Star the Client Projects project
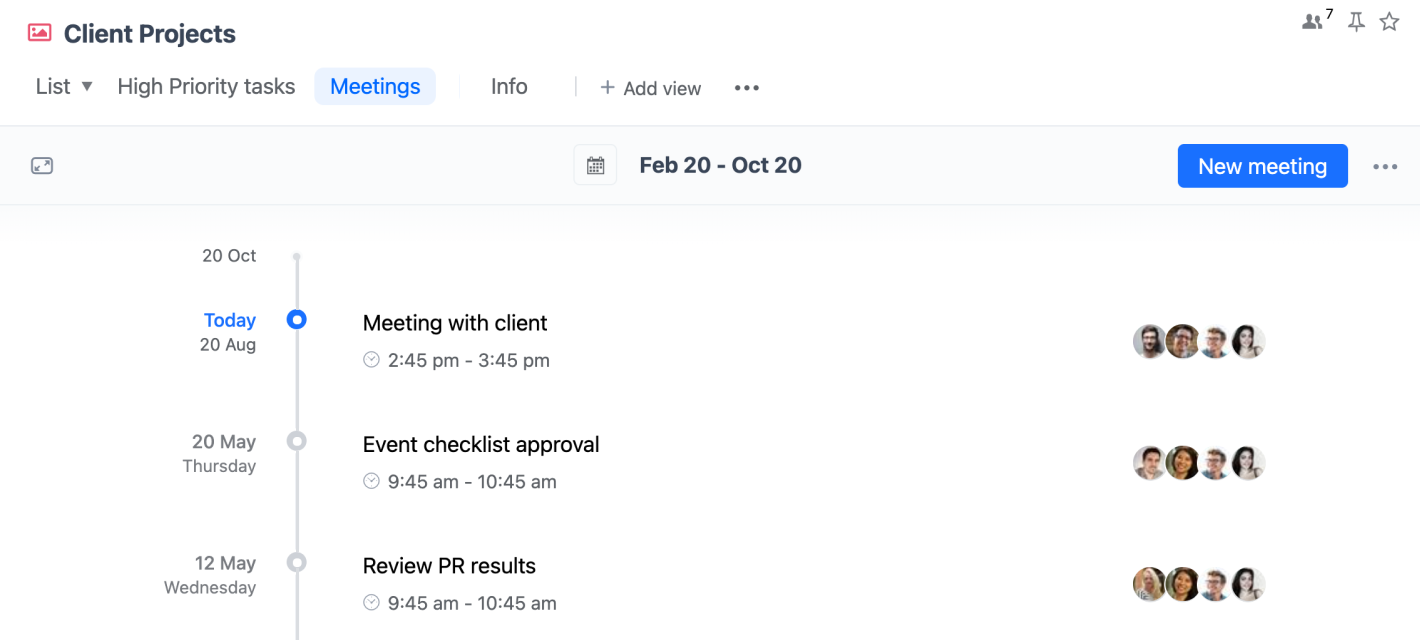This screenshot has height=640, width=1420. (1389, 22)
